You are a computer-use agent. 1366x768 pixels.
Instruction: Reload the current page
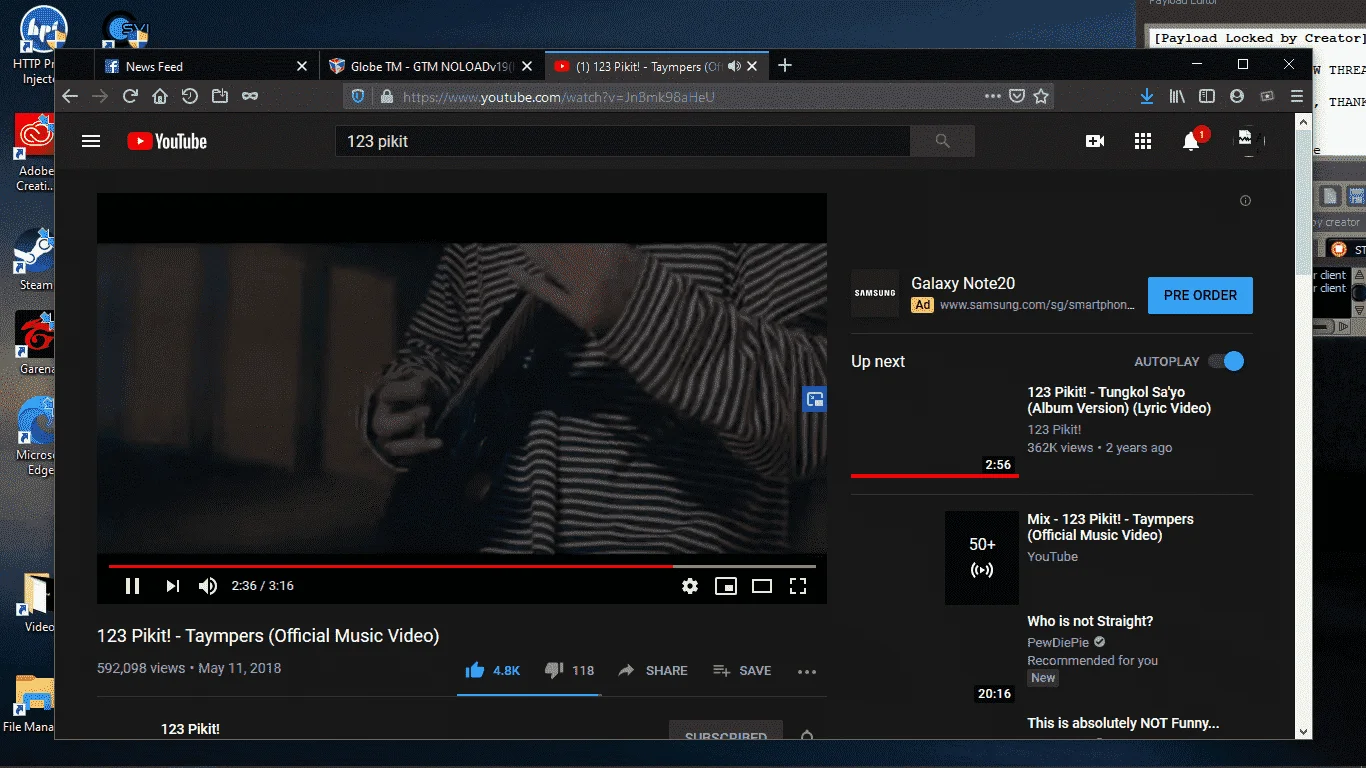pyautogui.click(x=130, y=96)
